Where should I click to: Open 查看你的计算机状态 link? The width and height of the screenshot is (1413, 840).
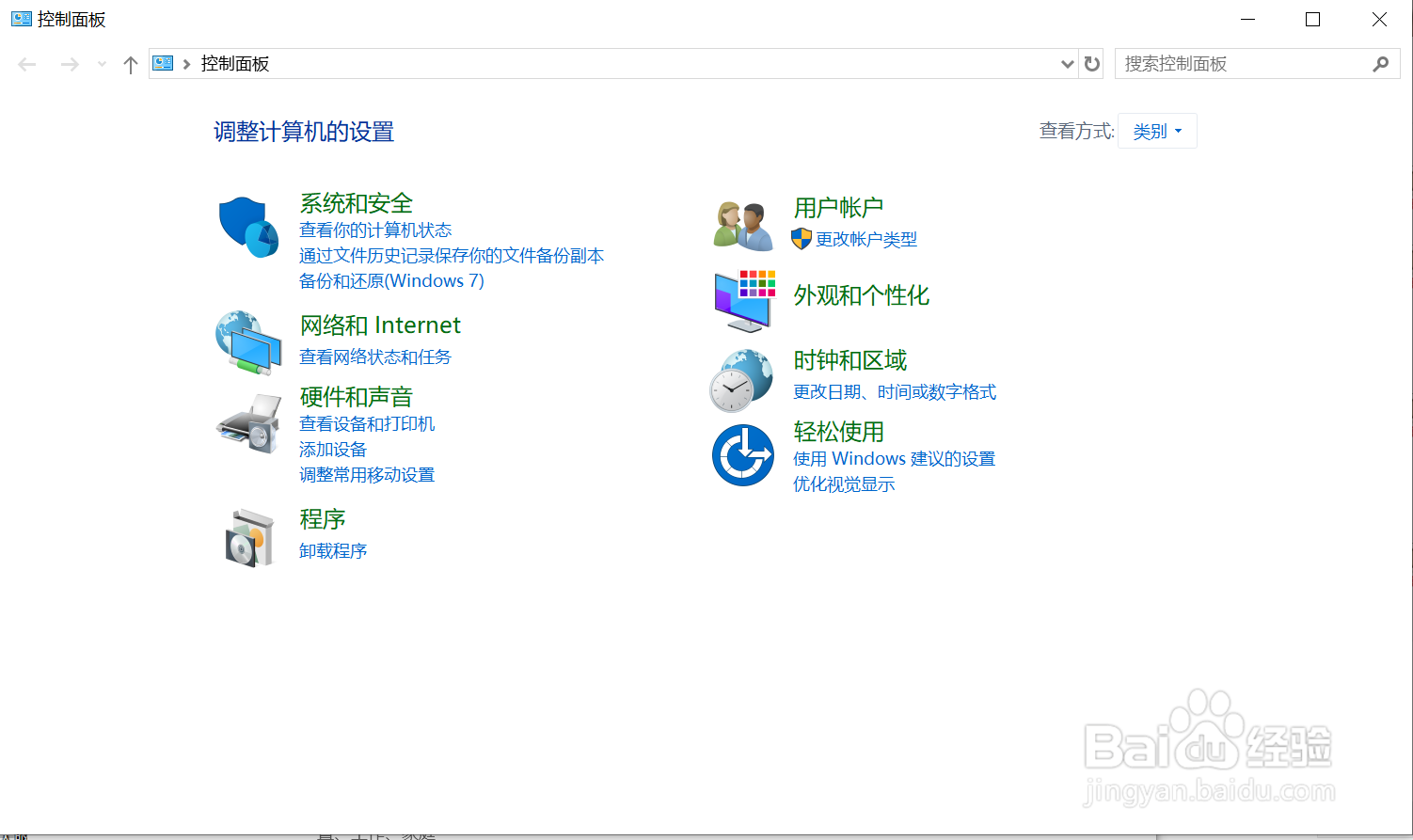coord(374,230)
